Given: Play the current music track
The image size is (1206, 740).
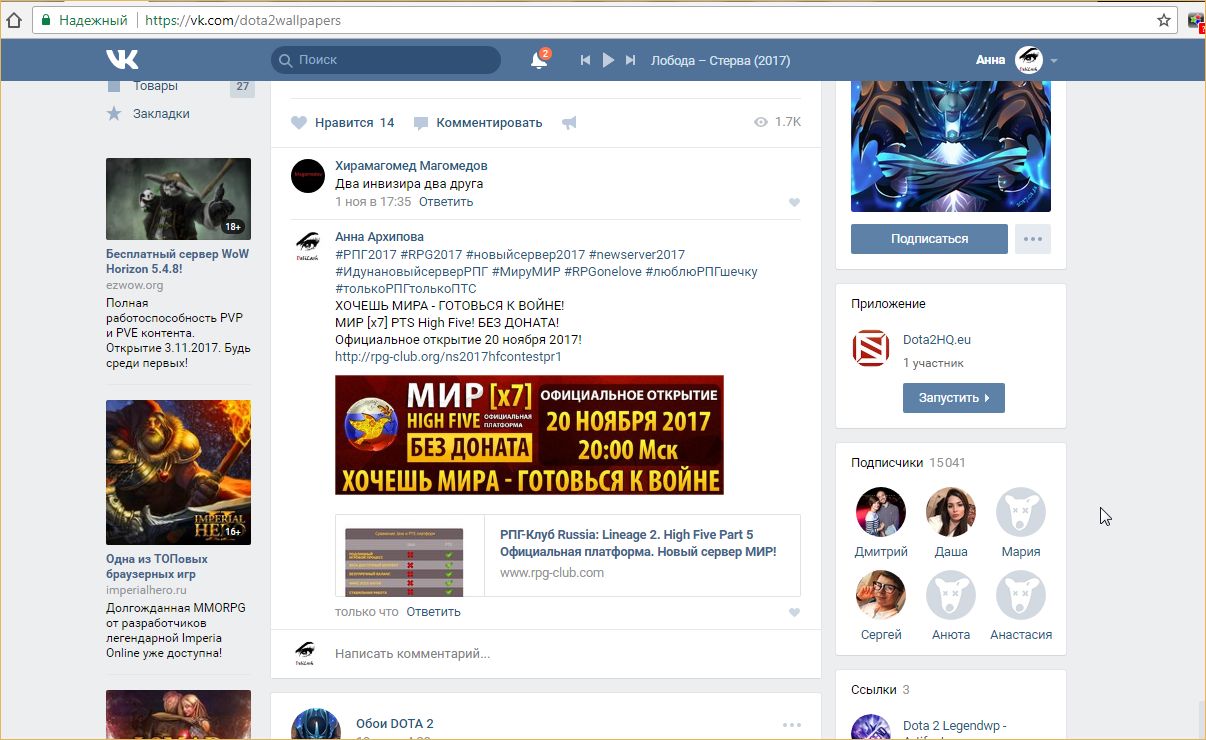Looking at the screenshot, I should point(608,60).
